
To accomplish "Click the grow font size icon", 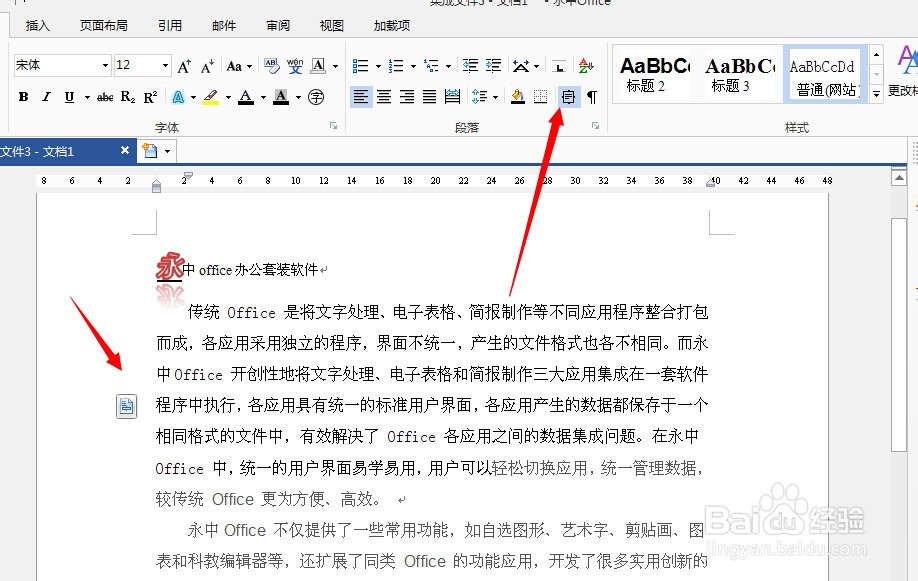I will coord(184,66).
